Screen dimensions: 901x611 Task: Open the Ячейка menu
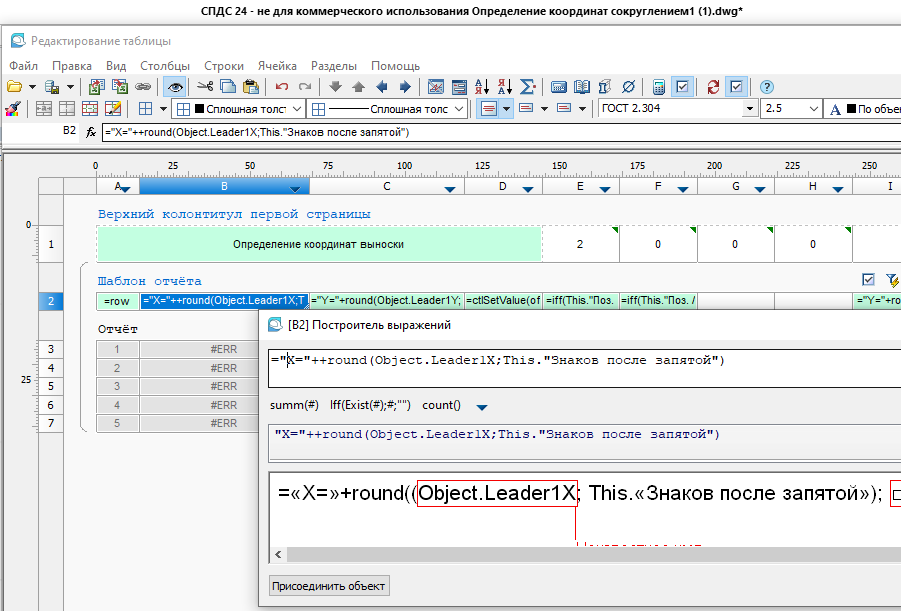(277, 65)
